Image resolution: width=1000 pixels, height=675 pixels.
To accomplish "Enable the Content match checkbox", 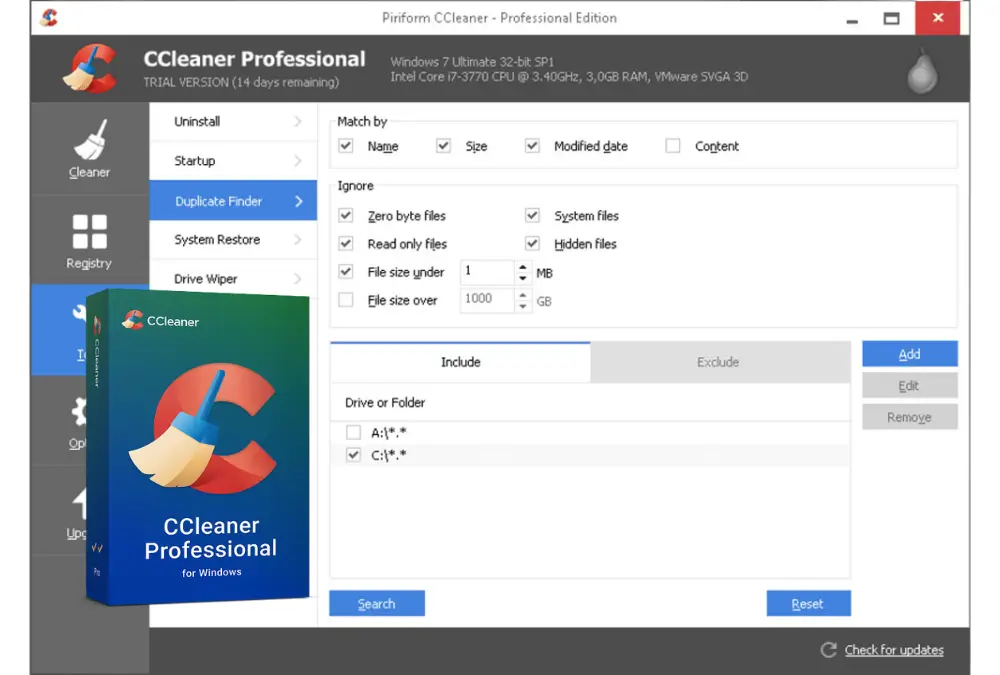I will tap(672, 145).
